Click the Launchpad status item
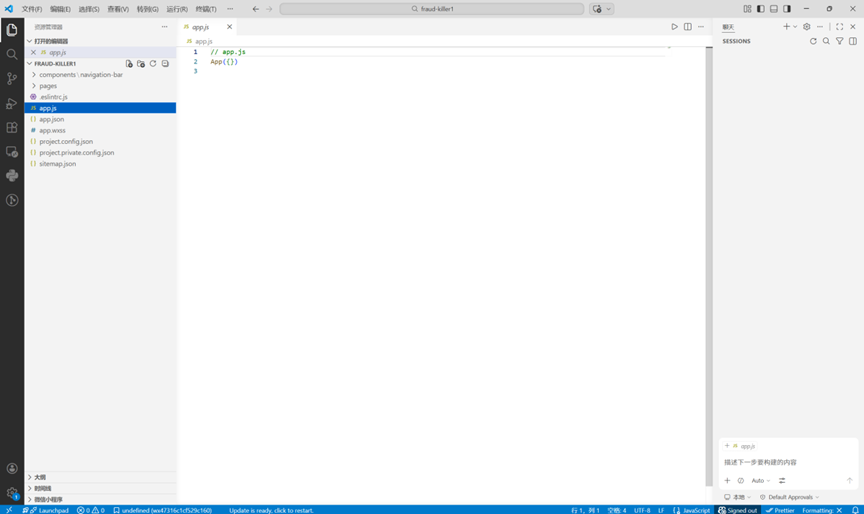The width and height of the screenshot is (864, 514). tap(50, 510)
